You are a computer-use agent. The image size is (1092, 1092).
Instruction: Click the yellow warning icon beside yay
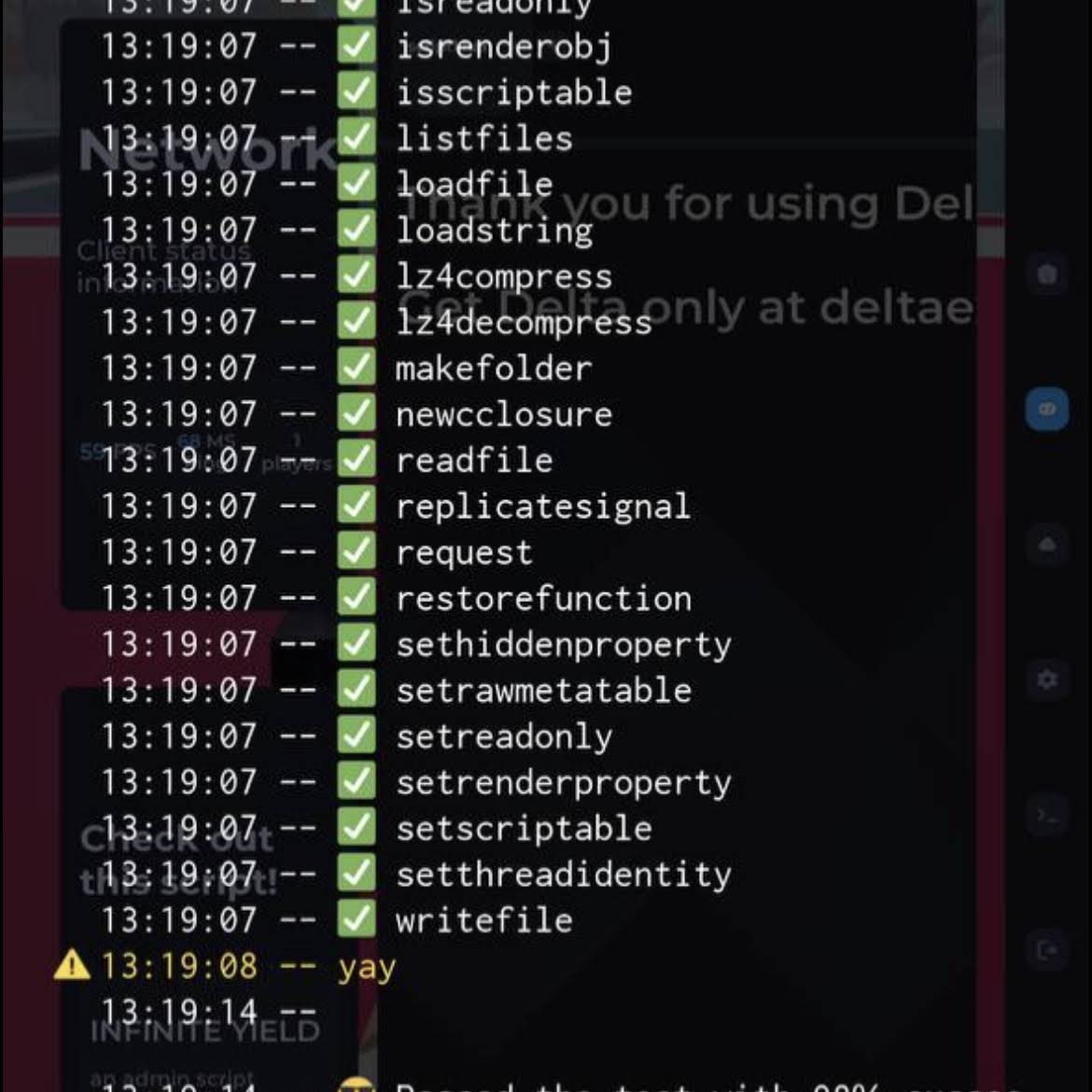72,965
